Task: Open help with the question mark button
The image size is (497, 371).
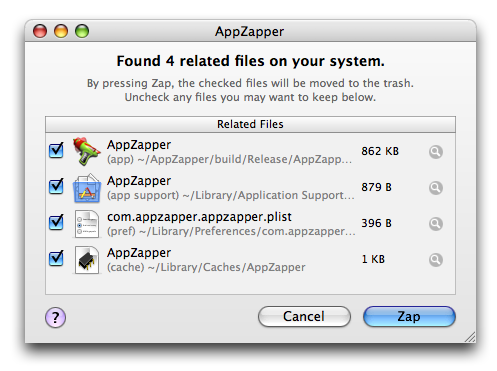Action: pyautogui.click(x=55, y=317)
